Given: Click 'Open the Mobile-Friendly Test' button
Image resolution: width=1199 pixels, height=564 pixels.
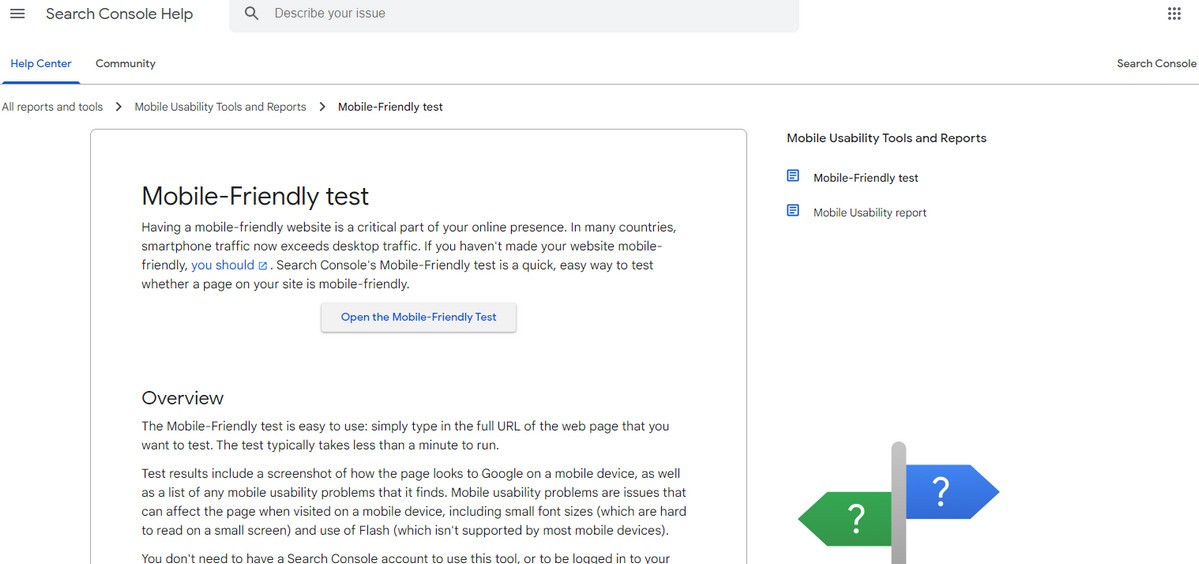Looking at the screenshot, I should [x=418, y=317].
